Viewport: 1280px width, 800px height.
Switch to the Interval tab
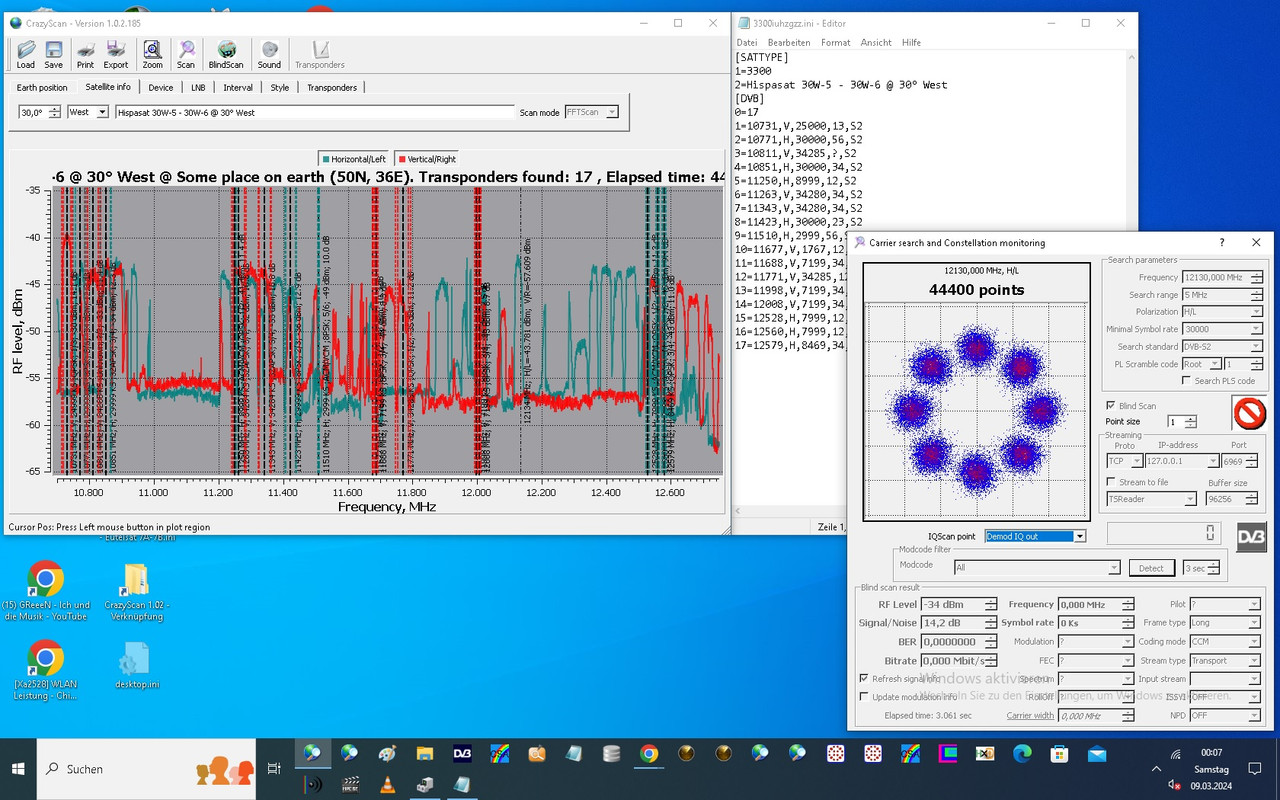click(238, 87)
